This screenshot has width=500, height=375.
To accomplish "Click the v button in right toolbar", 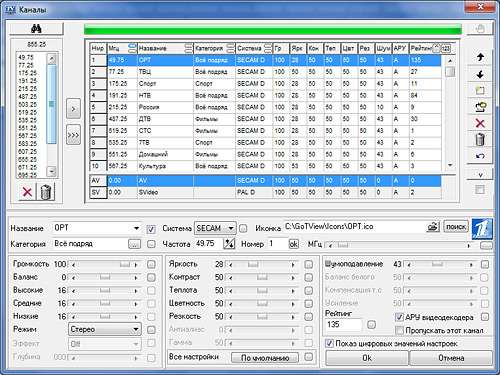I will (x=480, y=175).
